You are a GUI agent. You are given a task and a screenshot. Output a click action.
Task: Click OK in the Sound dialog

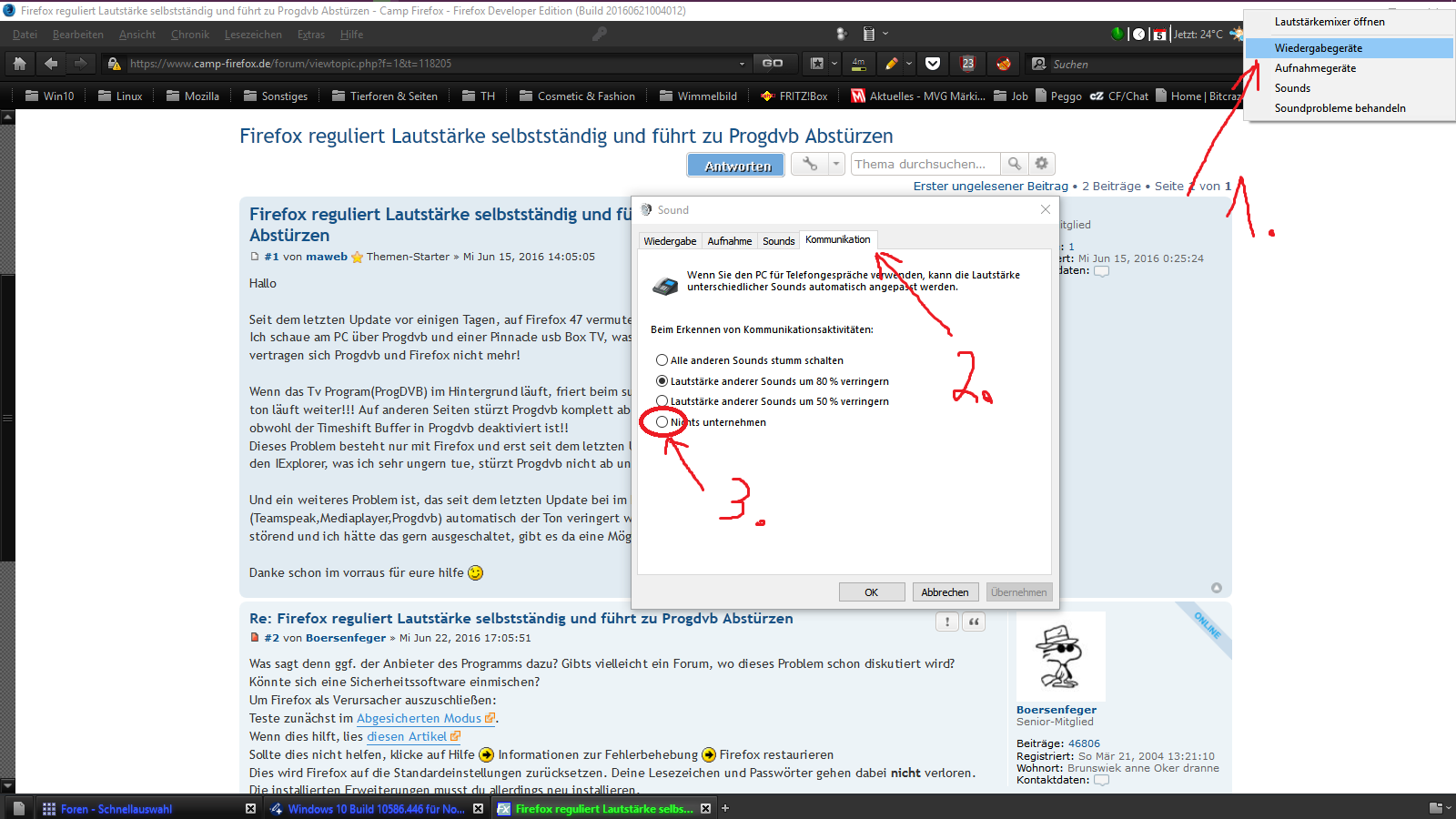tap(872, 592)
